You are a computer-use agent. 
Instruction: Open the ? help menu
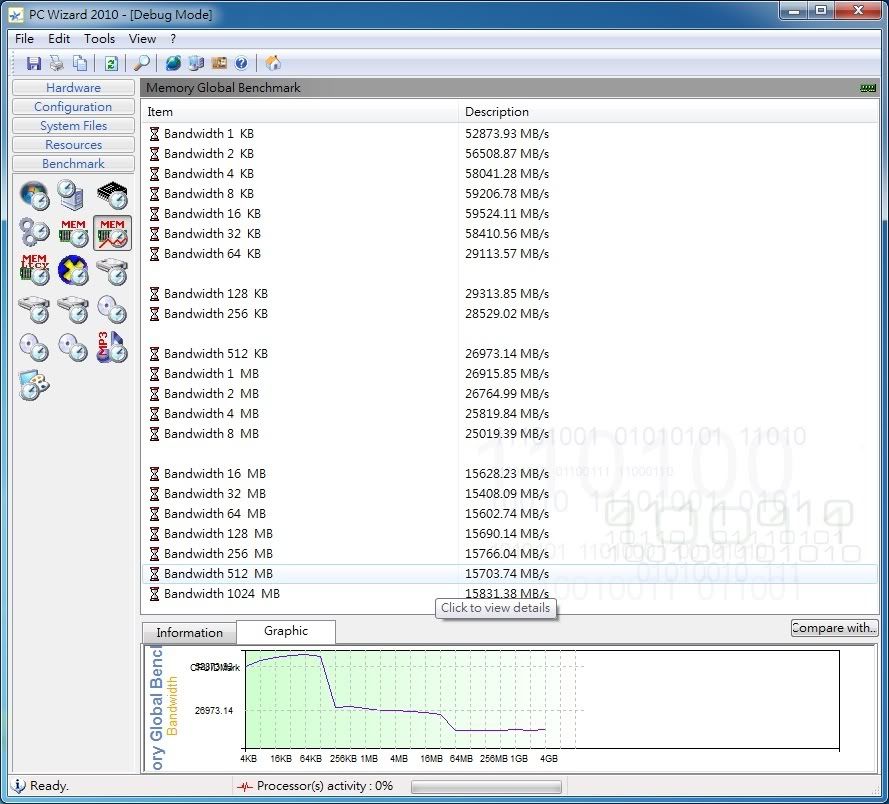173,39
